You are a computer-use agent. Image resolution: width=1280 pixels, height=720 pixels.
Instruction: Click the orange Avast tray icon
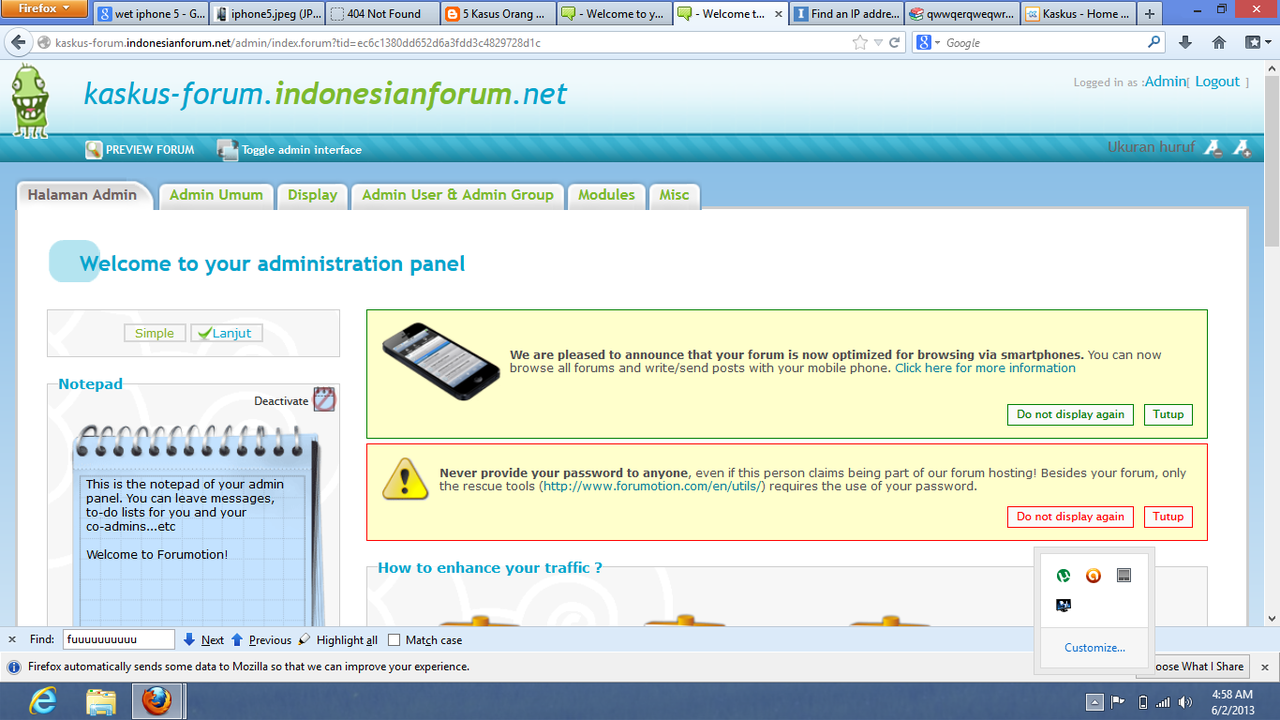point(1094,576)
